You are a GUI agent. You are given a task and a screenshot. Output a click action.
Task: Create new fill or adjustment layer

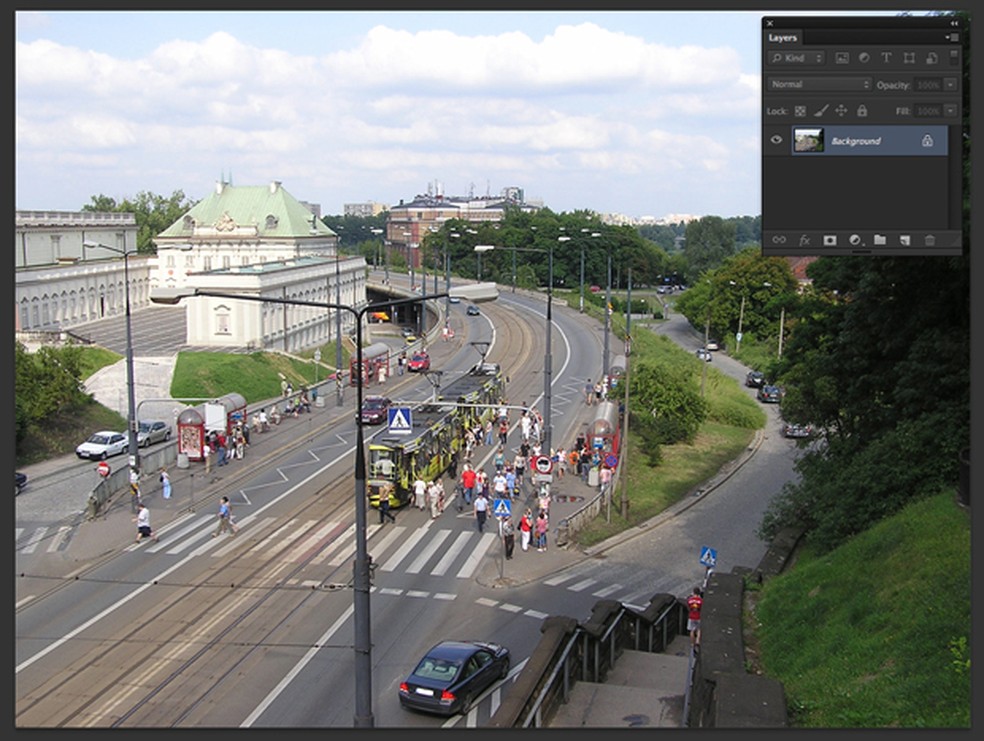[x=855, y=240]
